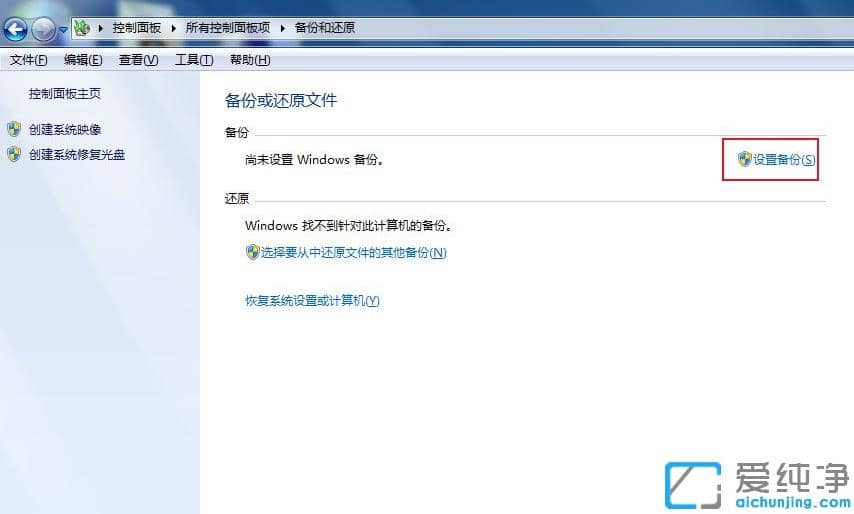
Task: Open the 工具(T) menu
Action: [x=194, y=60]
